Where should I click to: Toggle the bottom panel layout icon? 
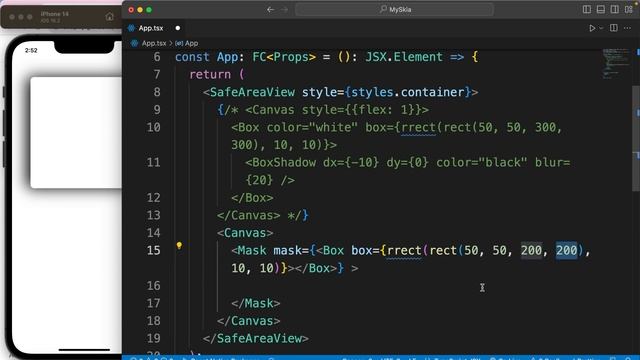(x=600, y=9)
